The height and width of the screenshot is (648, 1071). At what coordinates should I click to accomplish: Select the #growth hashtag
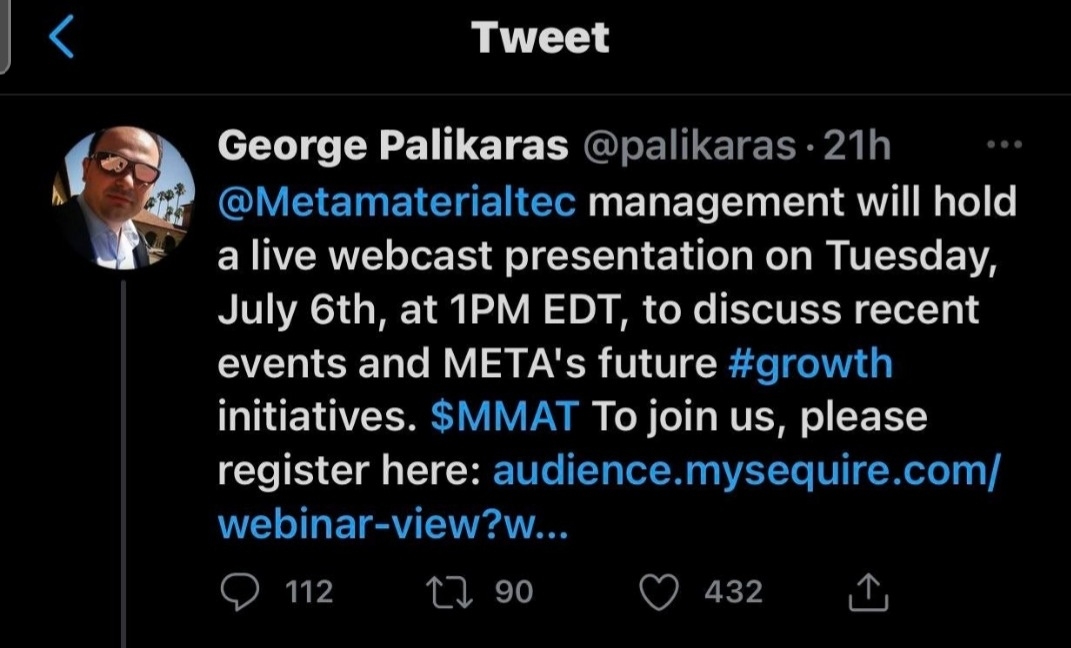point(809,363)
